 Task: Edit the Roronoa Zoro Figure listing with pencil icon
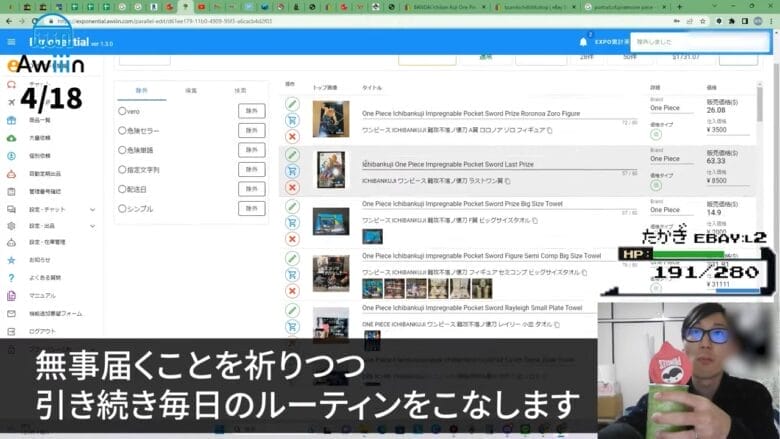coord(292,104)
